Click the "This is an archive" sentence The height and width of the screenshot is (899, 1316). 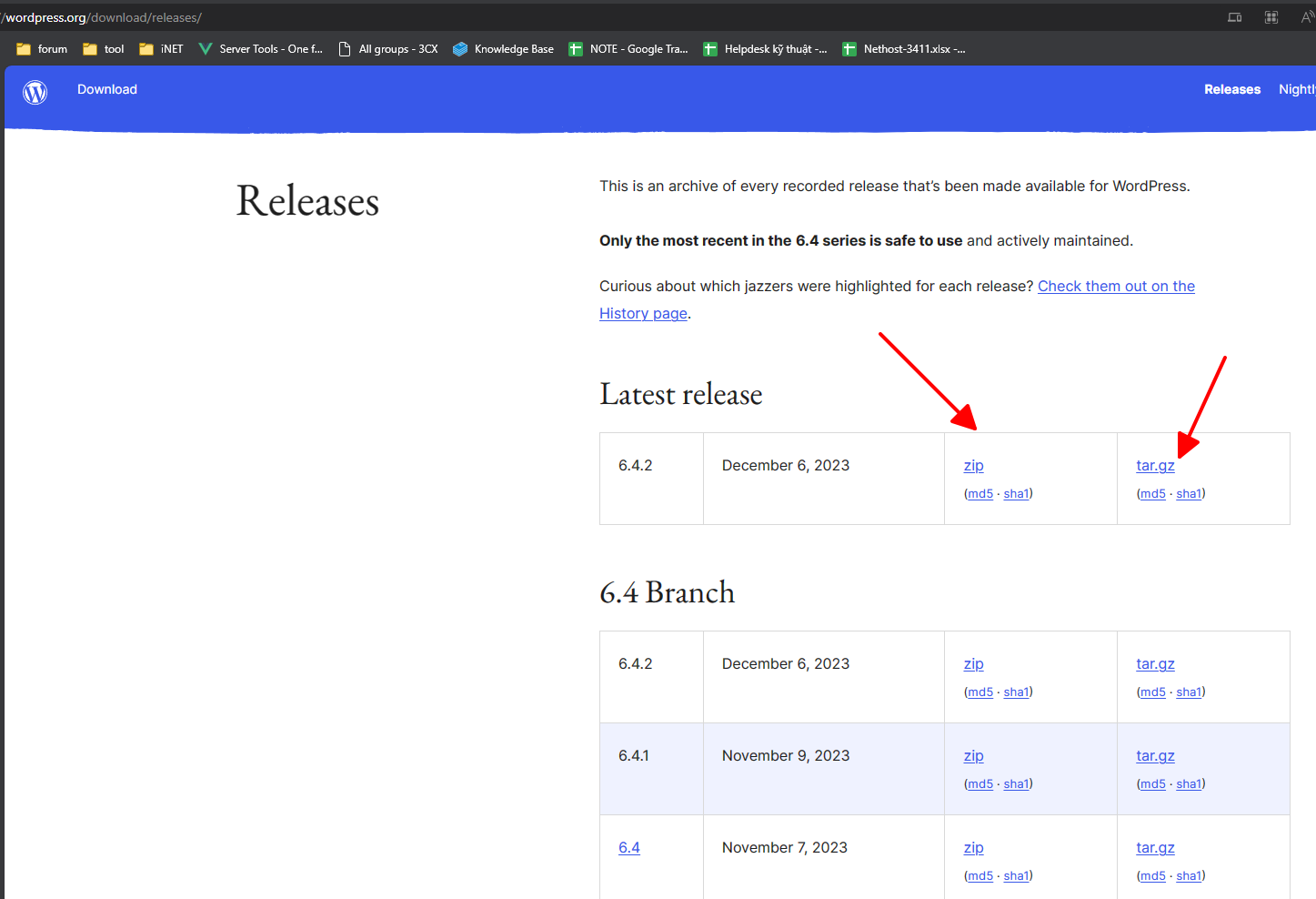[x=895, y=186]
